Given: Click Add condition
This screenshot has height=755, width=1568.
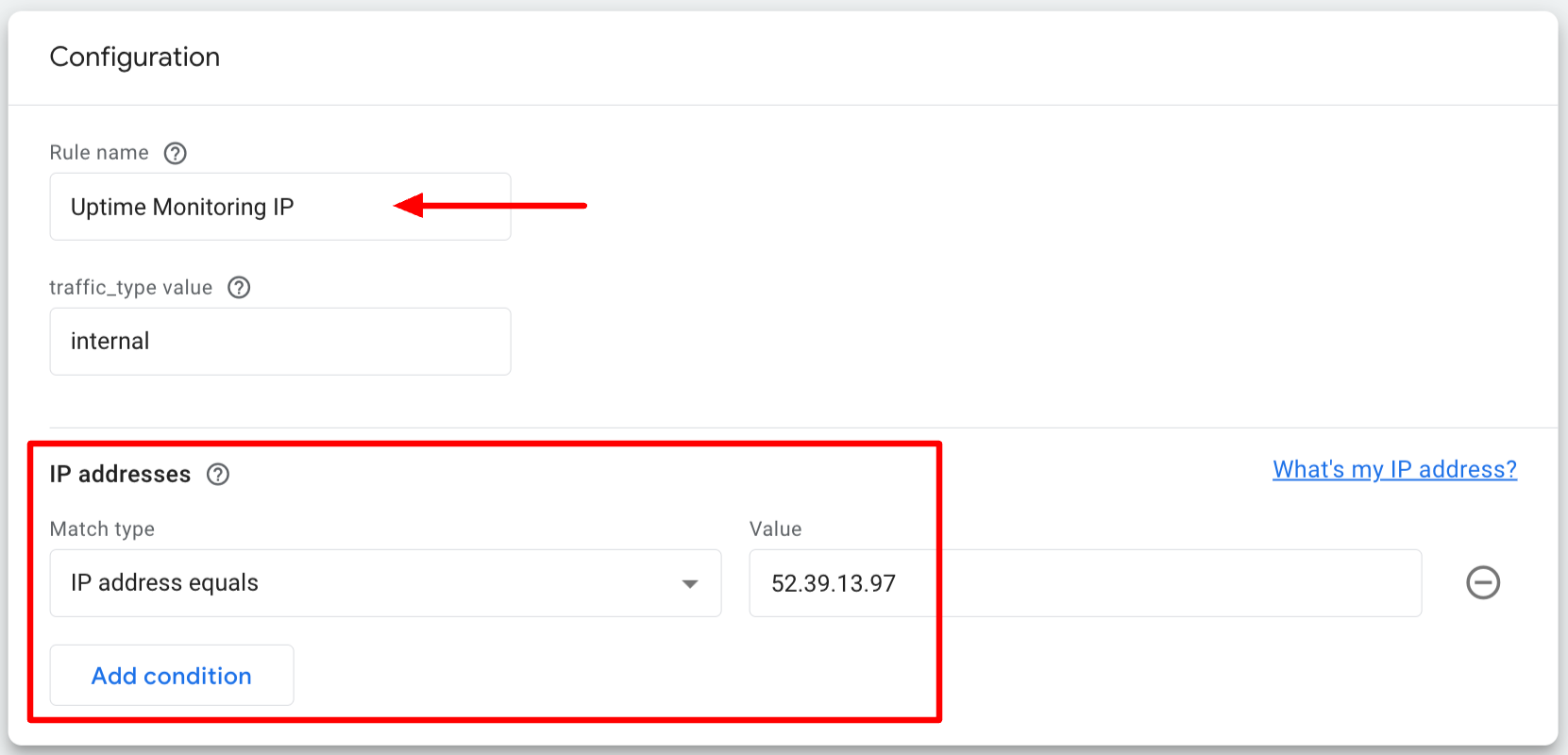Looking at the screenshot, I should coord(171,675).
